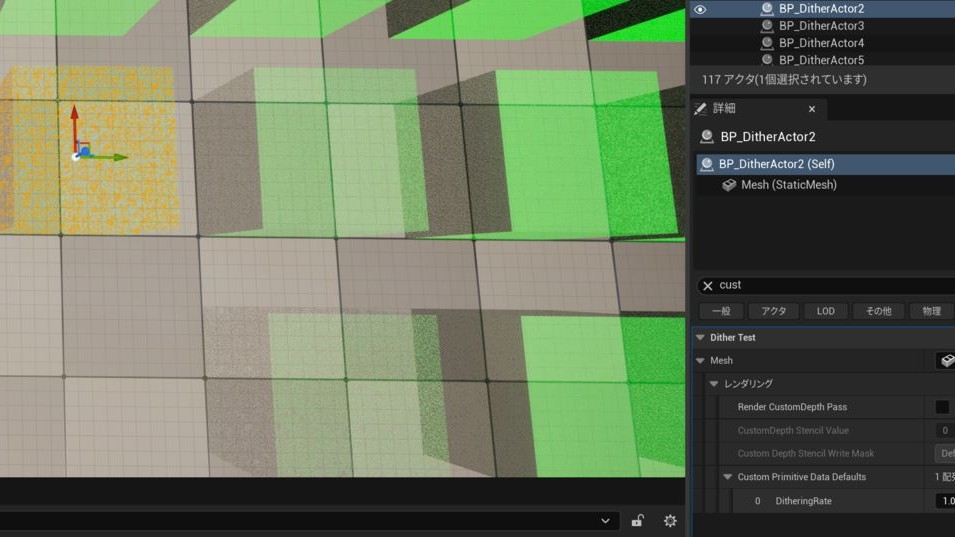This screenshot has height=537, width=955.
Task: Close the 詳細 details tab
Action: pyautogui.click(x=812, y=109)
